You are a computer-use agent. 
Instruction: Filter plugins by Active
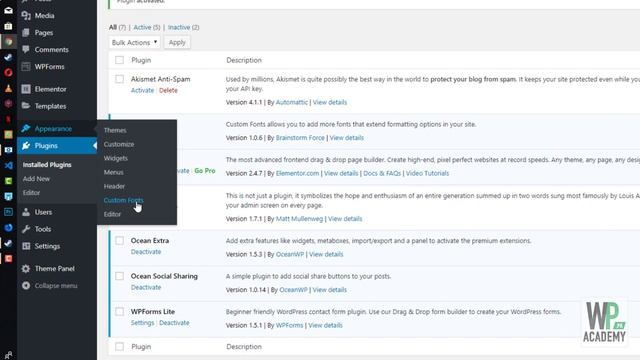142,27
